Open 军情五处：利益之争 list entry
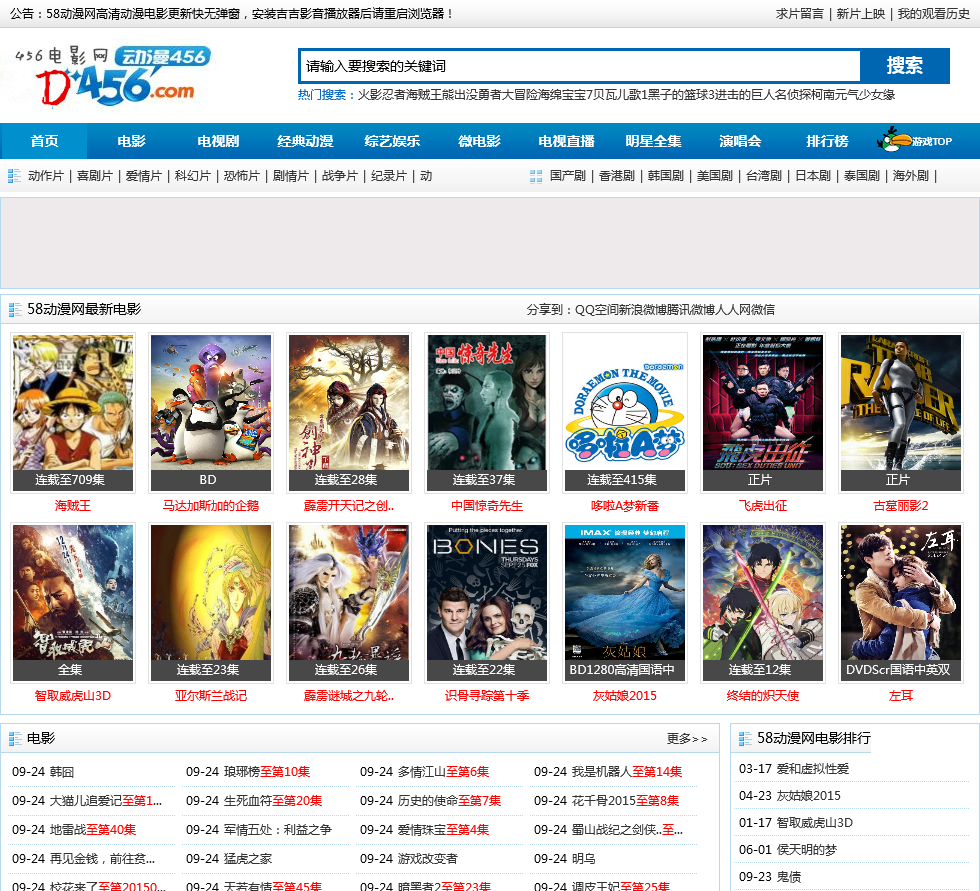Viewport: 980px width, 891px height. 278,830
